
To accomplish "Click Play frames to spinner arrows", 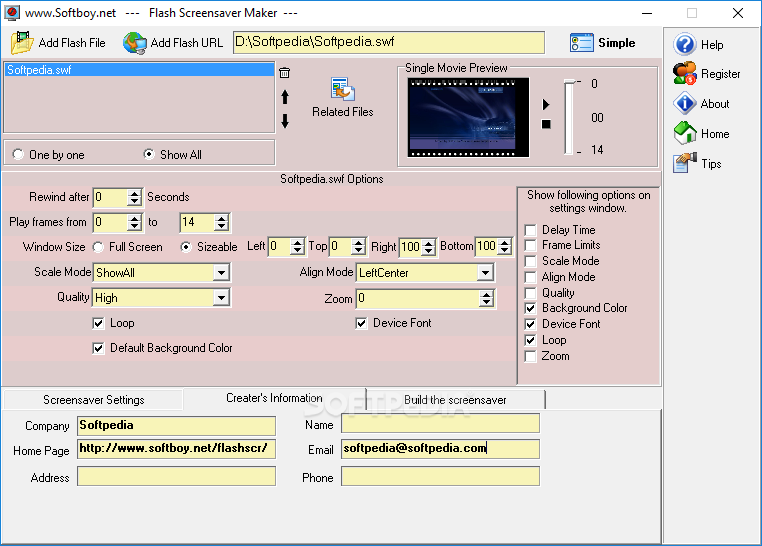I will tap(222, 222).
